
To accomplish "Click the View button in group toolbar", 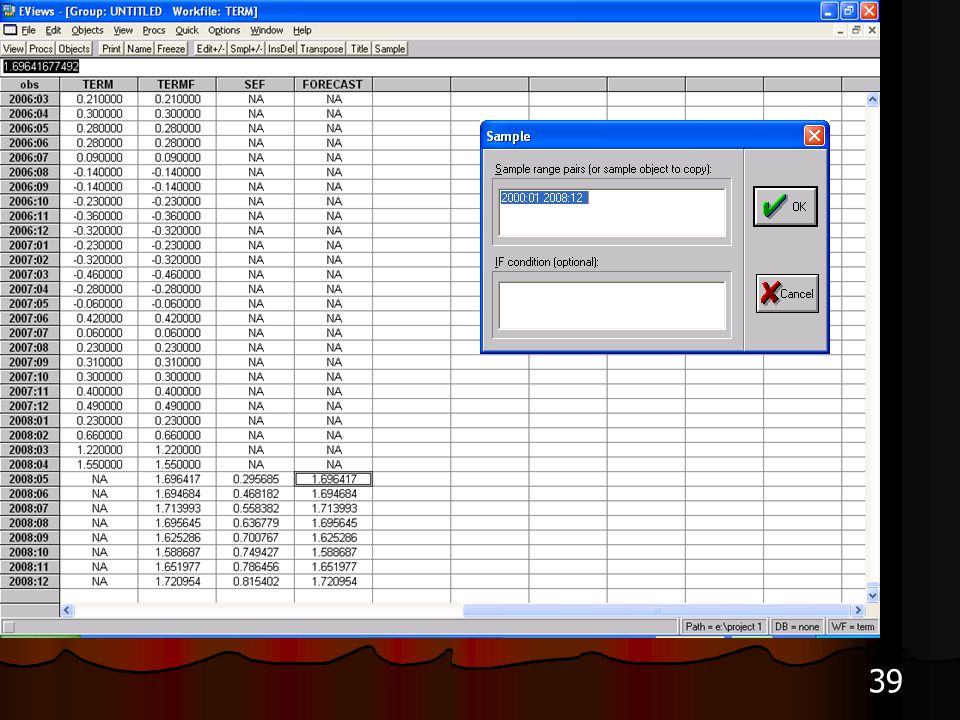I will click(x=13, y=48).
